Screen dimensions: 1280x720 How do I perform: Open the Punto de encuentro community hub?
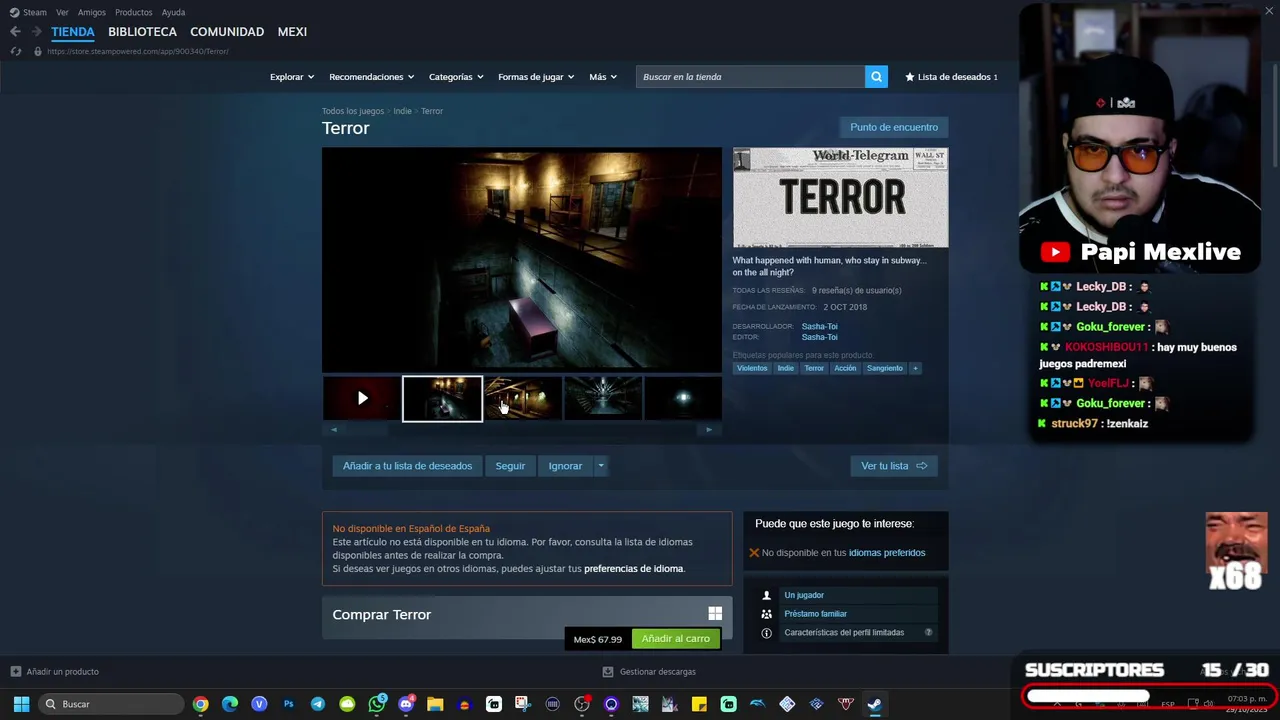click(x=894, y=127)
